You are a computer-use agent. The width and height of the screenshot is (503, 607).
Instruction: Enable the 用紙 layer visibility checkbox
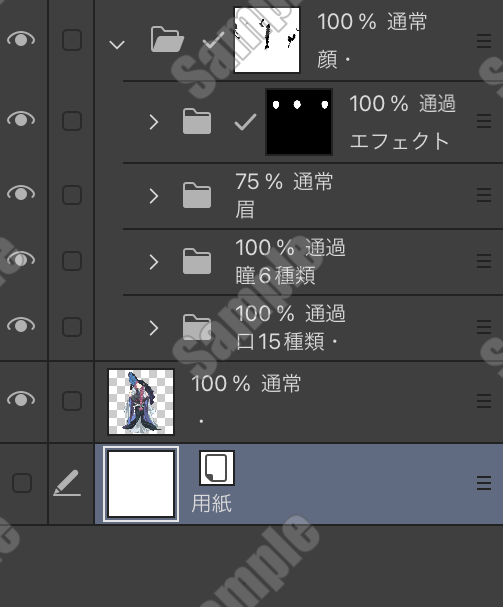22,483
